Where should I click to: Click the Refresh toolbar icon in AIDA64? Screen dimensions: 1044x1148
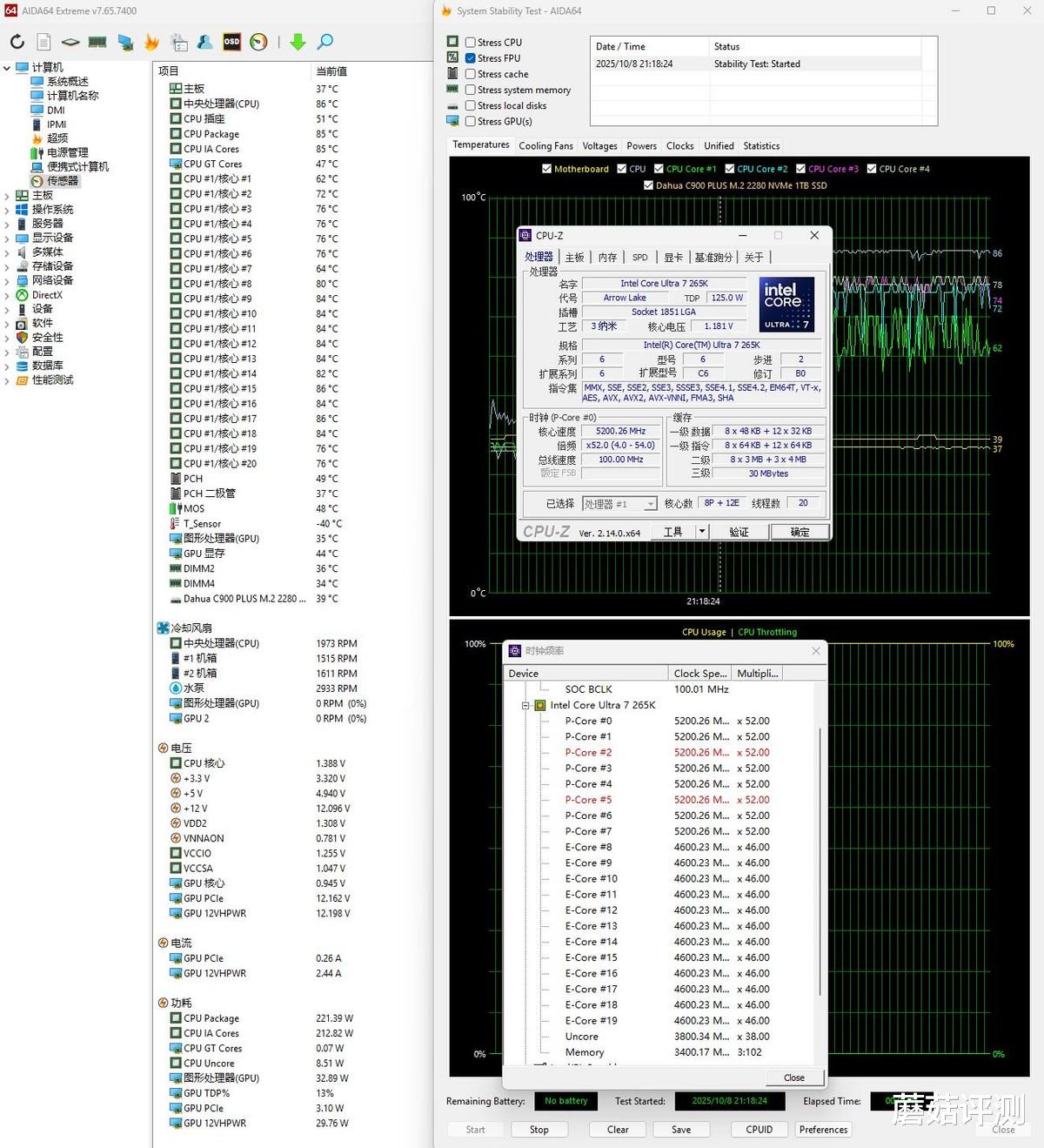tap(17, 42)
